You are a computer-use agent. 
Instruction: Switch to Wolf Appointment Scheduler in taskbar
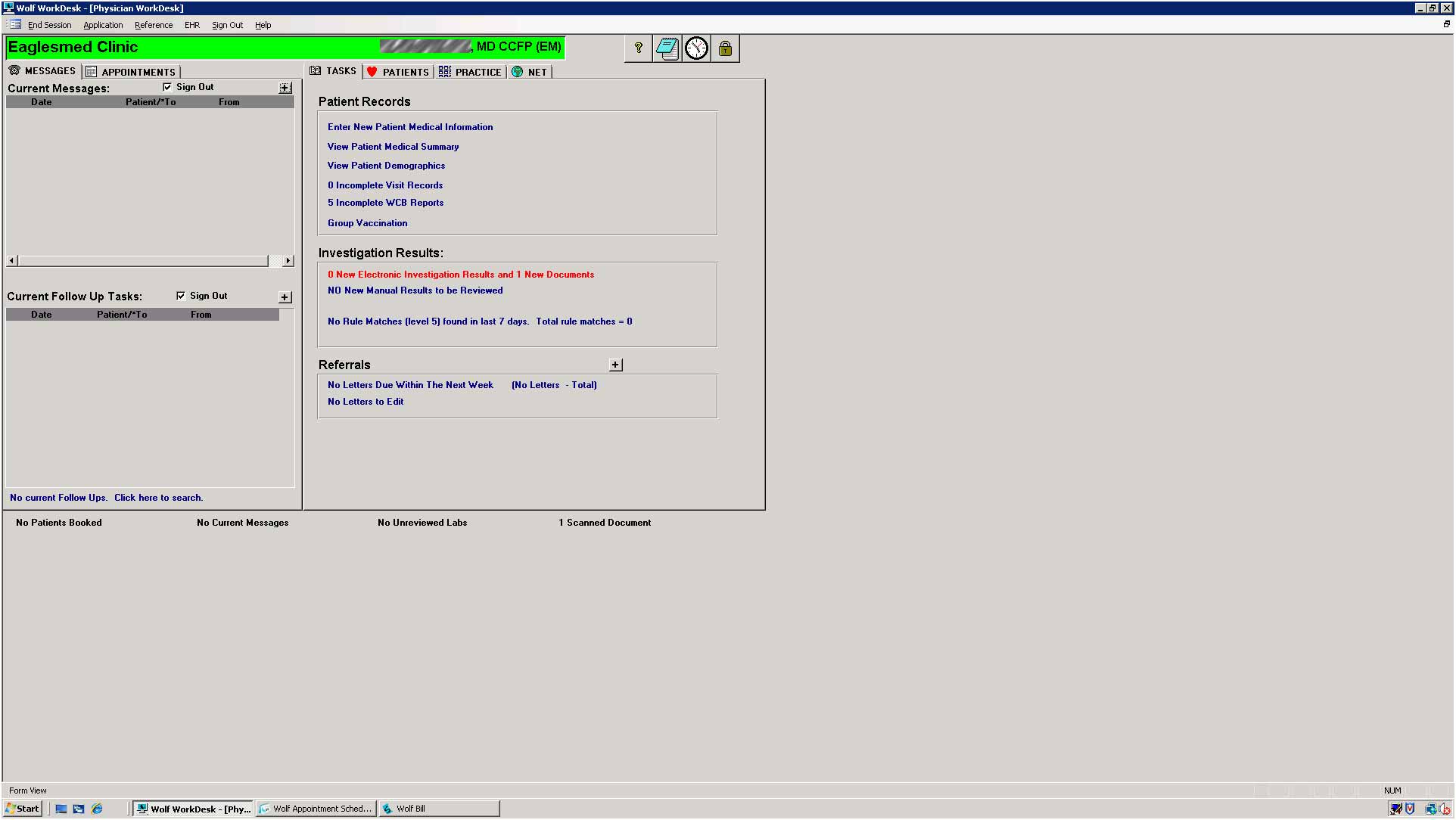pos(316,809)
